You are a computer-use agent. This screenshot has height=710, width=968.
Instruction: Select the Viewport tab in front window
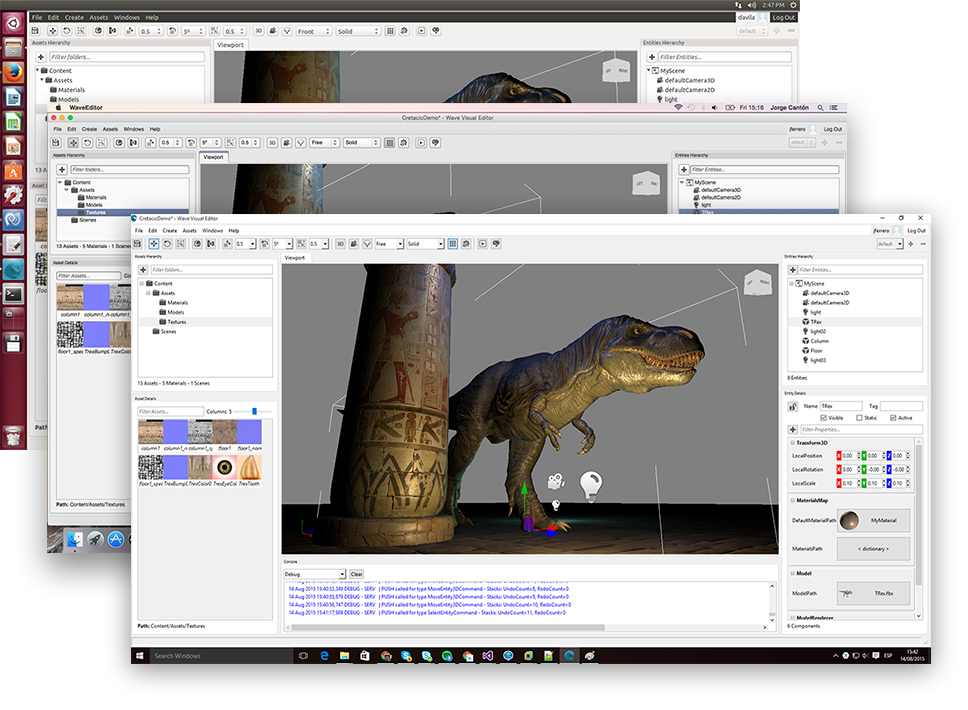tap(295, 257)
